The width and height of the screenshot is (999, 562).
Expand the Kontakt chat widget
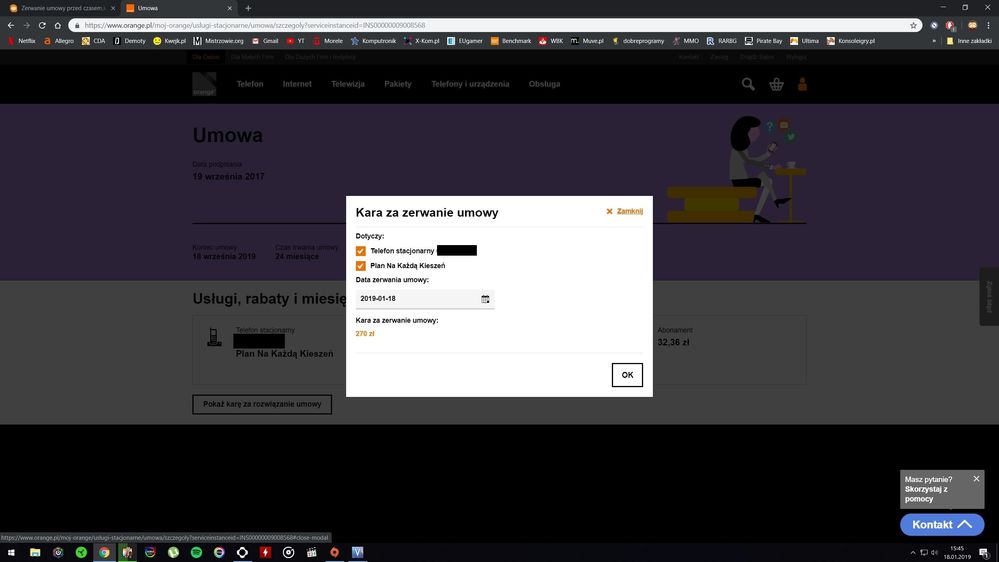click(941, 524)
